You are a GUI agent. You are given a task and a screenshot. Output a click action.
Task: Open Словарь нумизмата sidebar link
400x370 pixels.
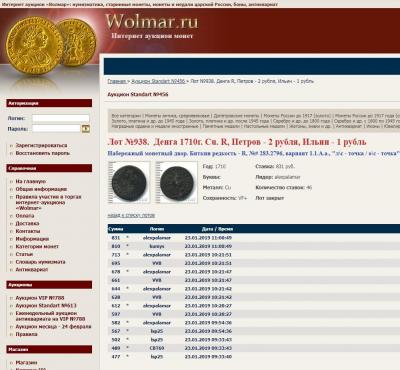tap(40, 262)
